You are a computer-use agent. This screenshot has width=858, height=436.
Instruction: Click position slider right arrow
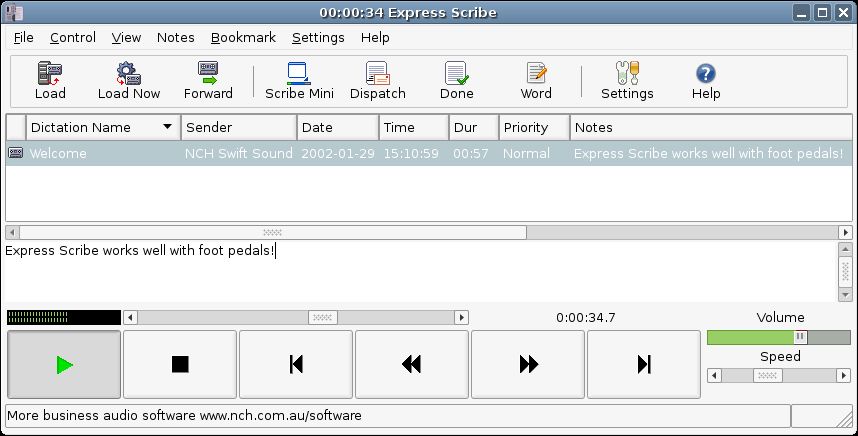click(461, 317)
